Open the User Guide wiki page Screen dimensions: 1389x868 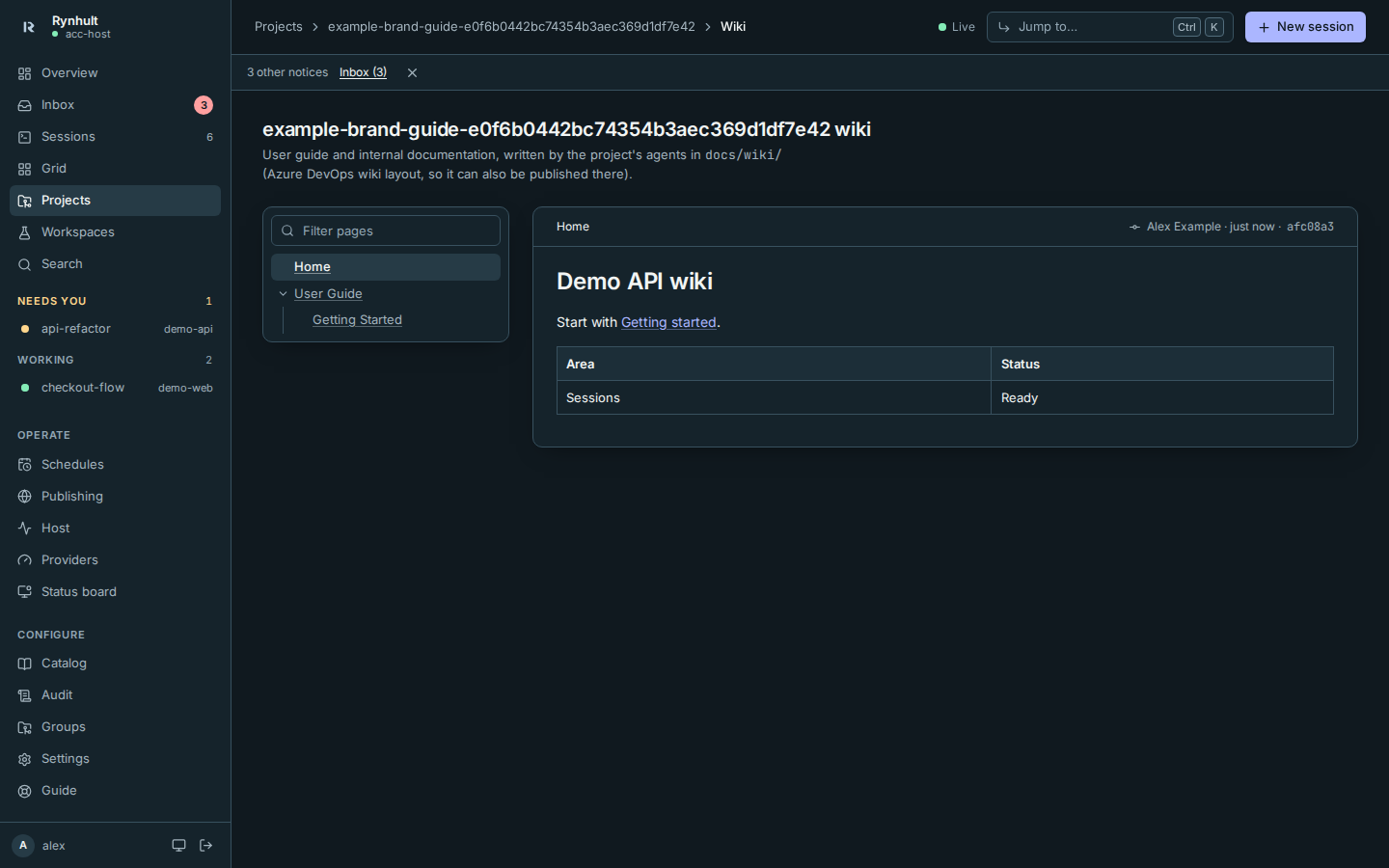click(328, 294)
